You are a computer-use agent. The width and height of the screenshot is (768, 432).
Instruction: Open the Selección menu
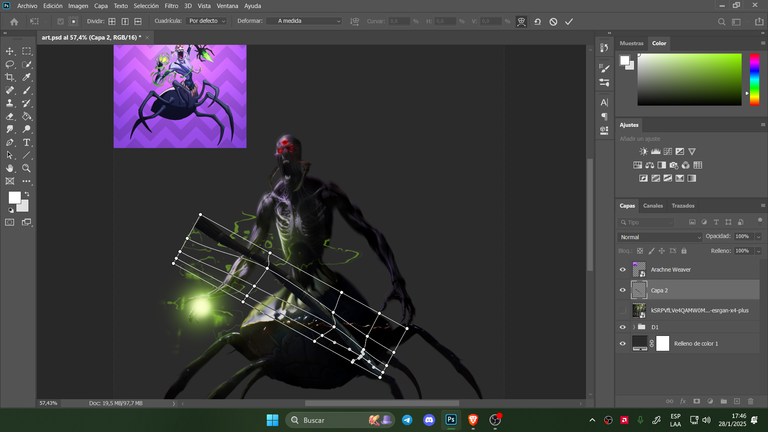click(146, 6)
